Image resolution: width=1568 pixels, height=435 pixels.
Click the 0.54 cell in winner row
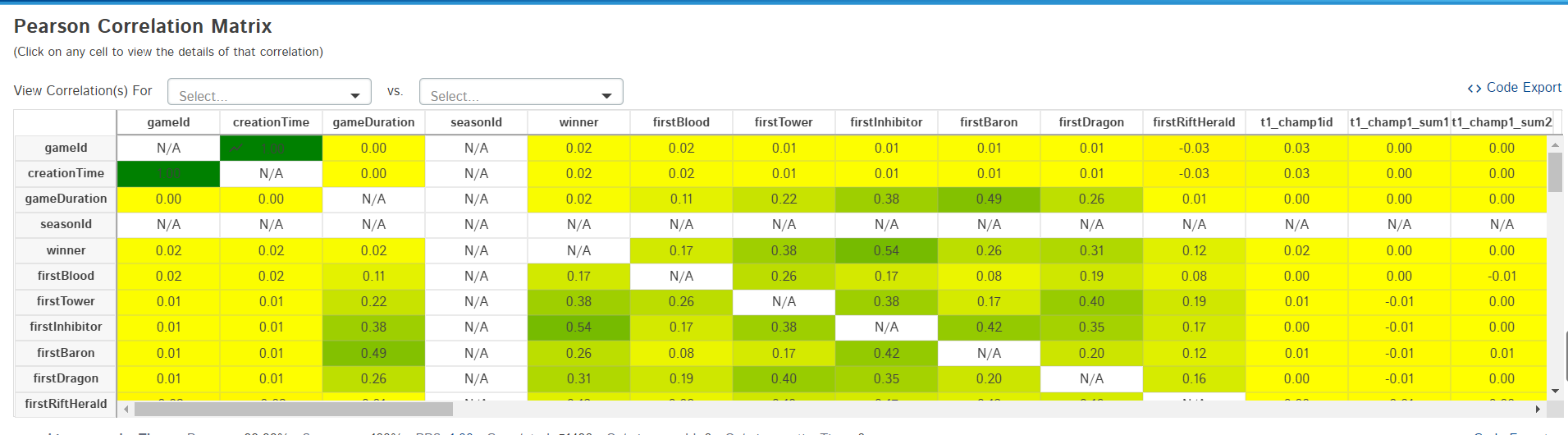coord(886,250)
